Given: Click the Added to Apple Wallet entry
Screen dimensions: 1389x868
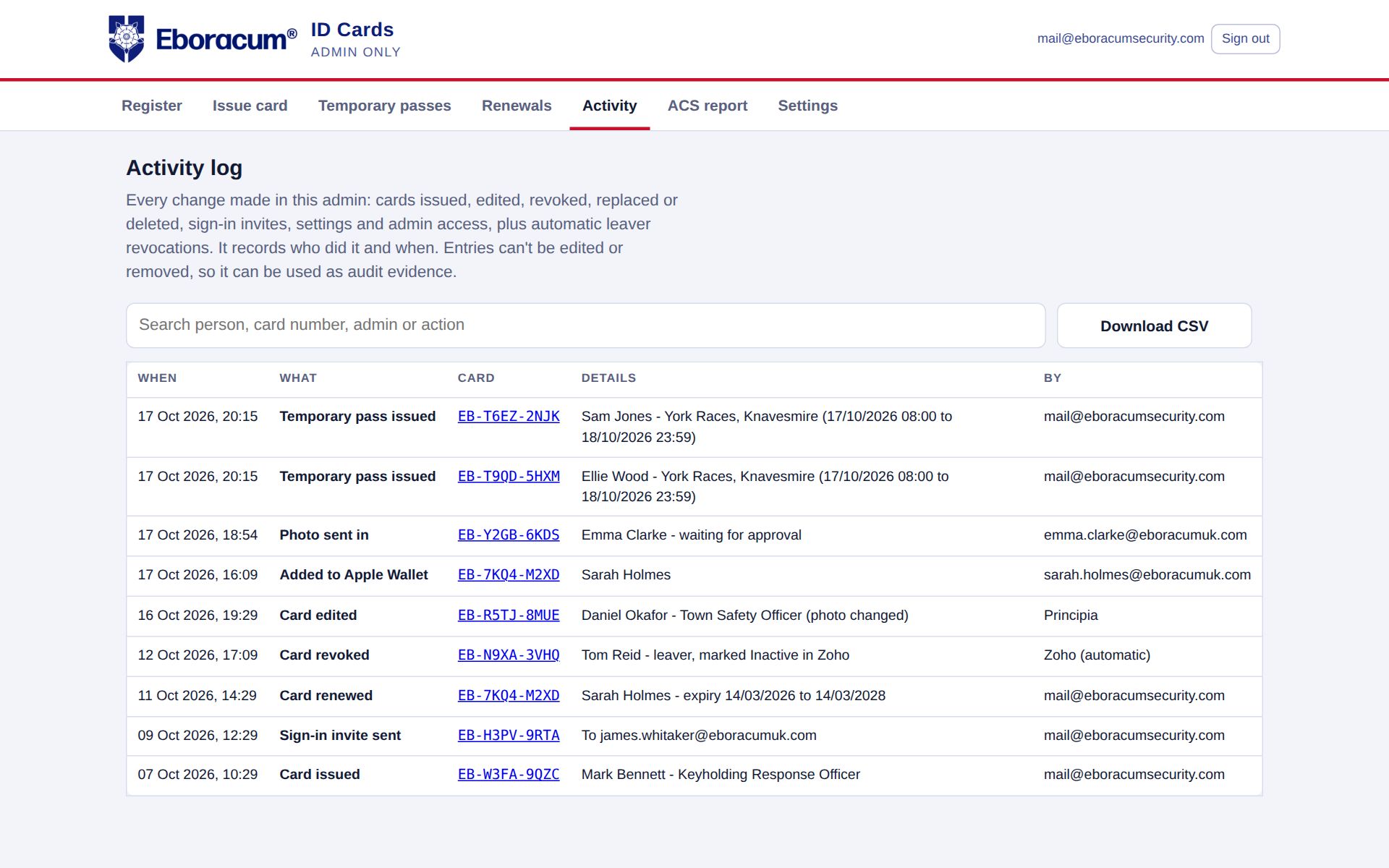Looking at the screenshot, I should pyautogui.click(x=354, y=575).
